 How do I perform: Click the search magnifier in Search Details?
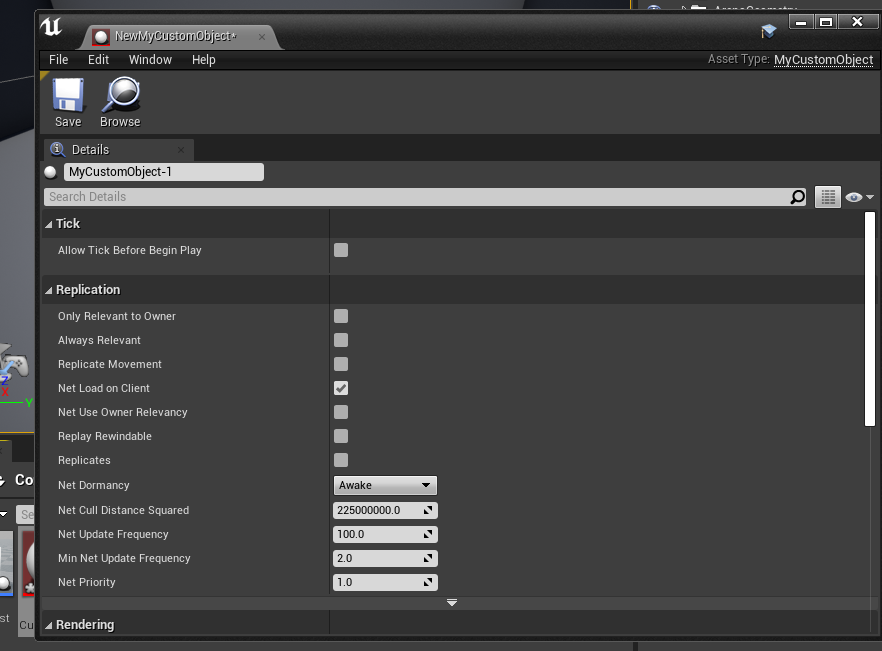(797, 196)
